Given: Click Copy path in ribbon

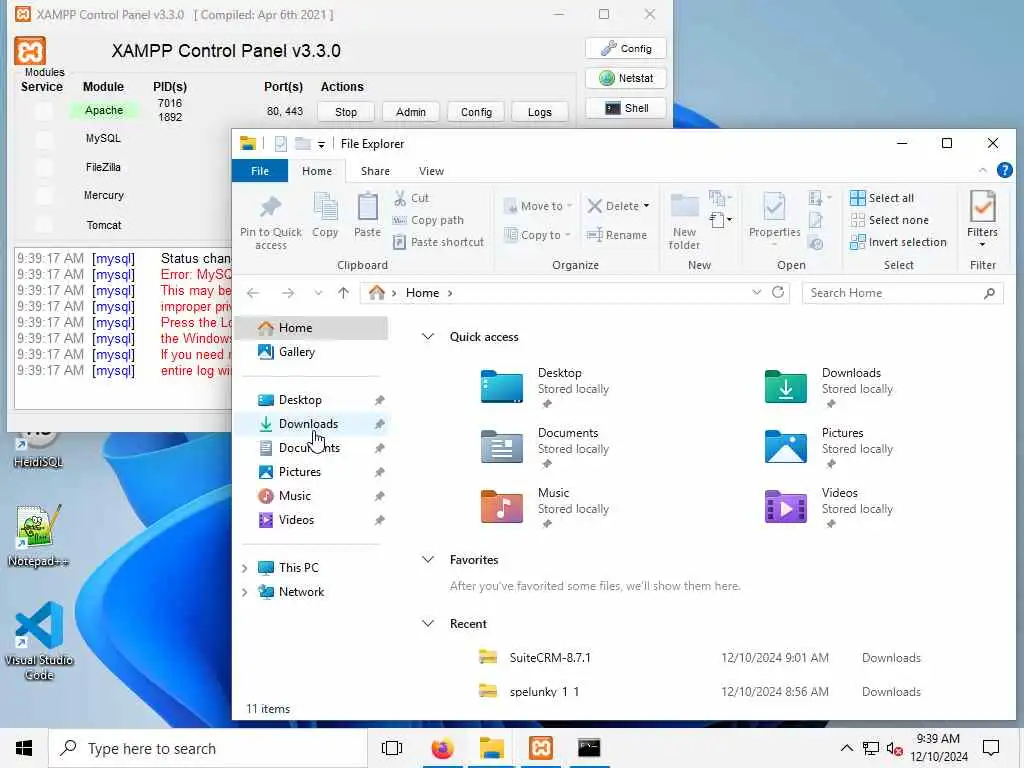Looking at the screenshot, I should [x=428, y=220].
